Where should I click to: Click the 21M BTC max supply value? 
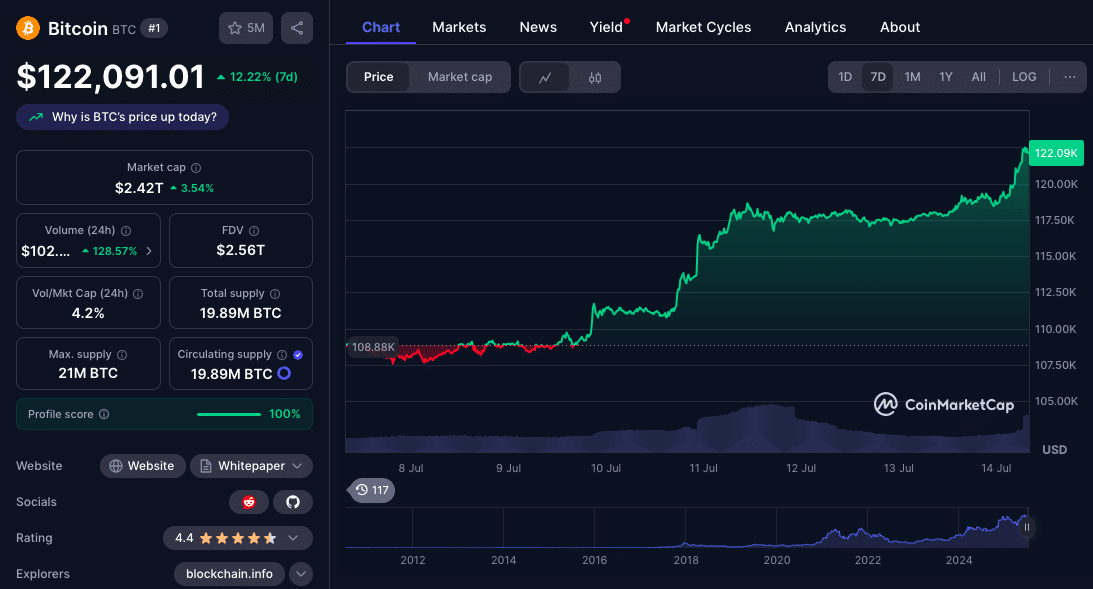(x=88, y=373)
